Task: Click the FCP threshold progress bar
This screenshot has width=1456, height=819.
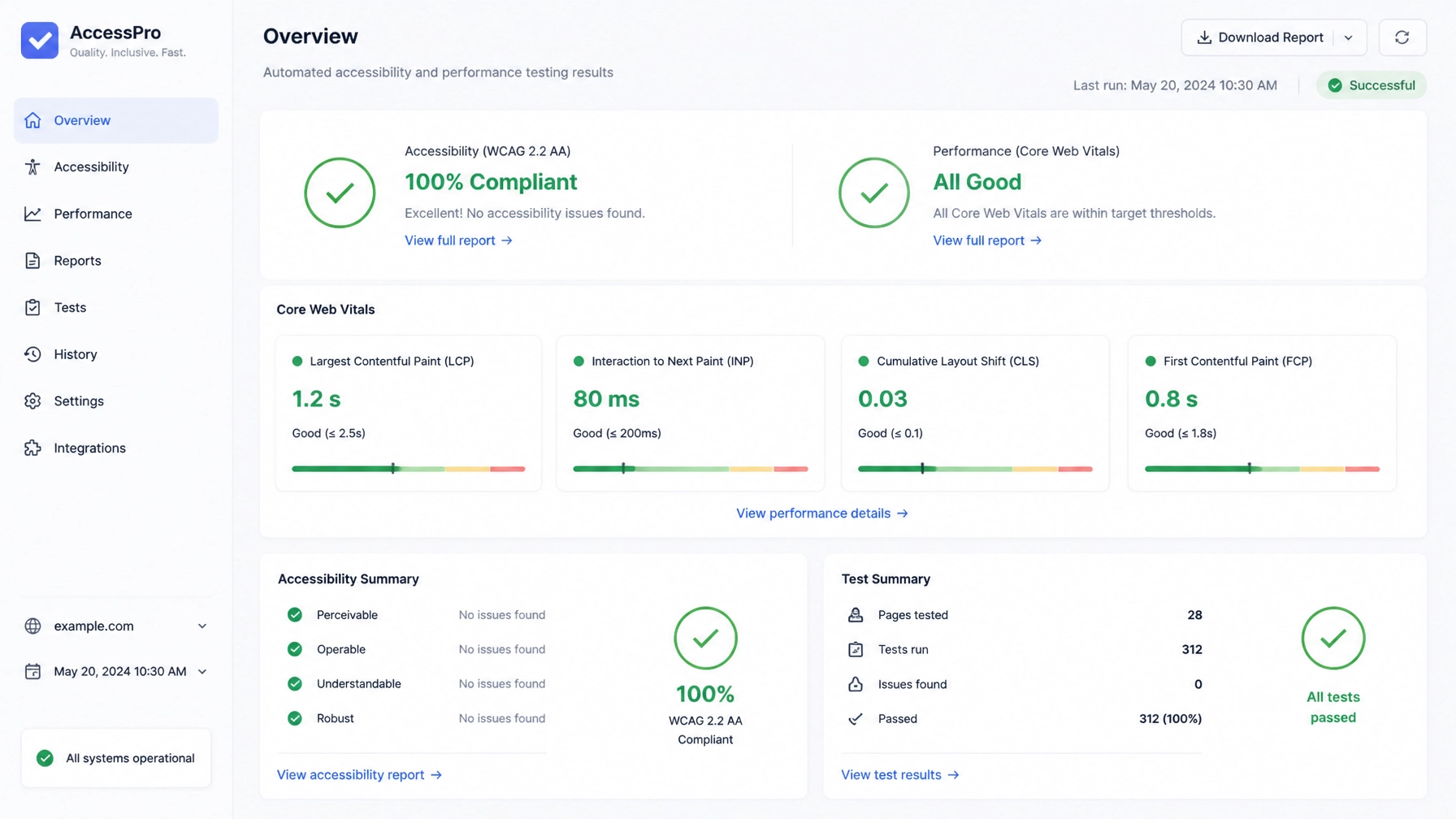Action: click(1263, 469)
